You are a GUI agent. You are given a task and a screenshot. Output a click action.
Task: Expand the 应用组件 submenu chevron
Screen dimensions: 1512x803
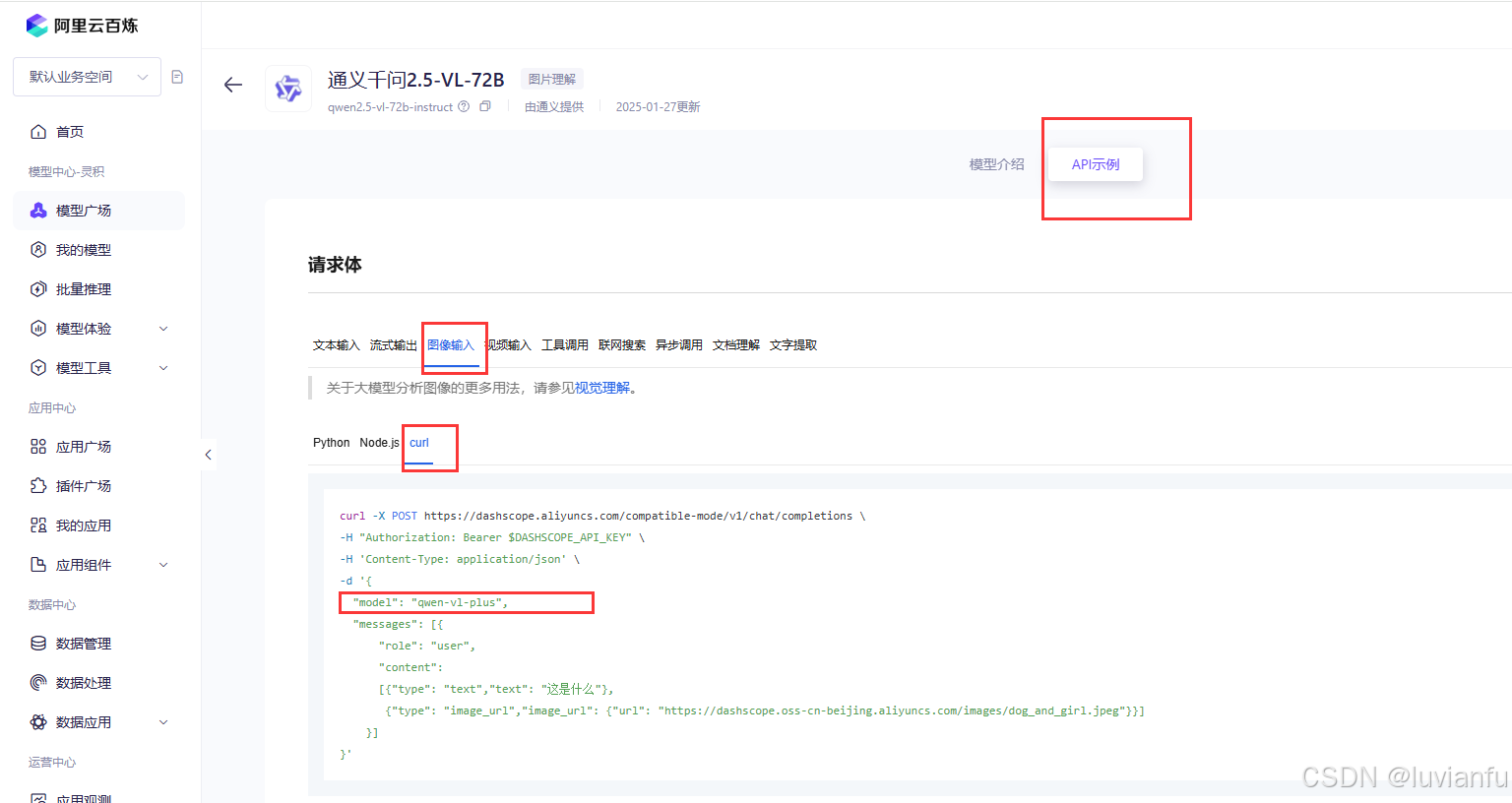click(x=163, y=565)
